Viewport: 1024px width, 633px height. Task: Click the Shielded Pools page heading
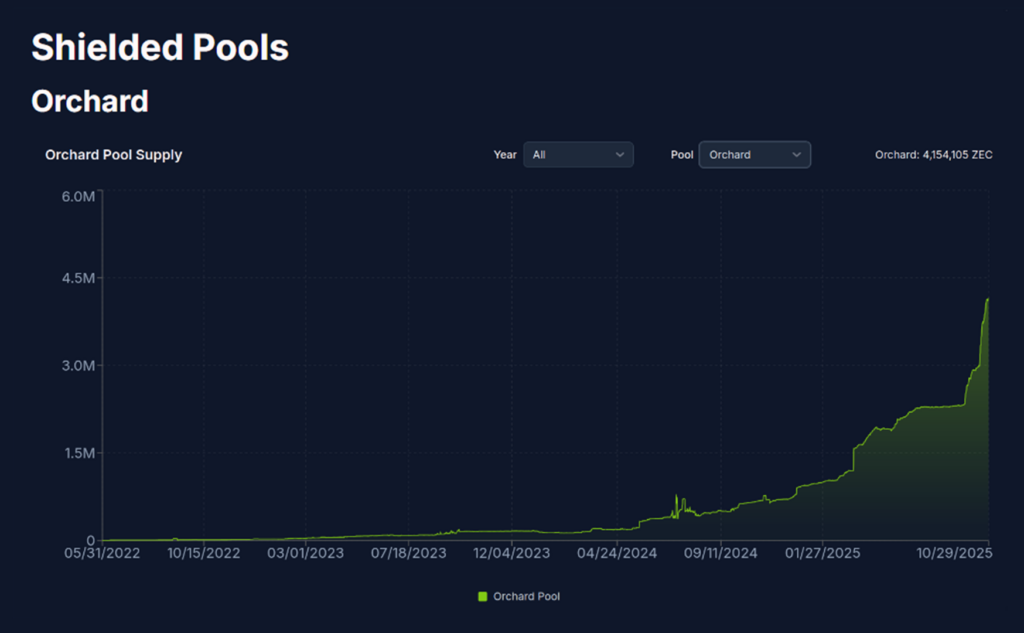(x=160, y=47)
